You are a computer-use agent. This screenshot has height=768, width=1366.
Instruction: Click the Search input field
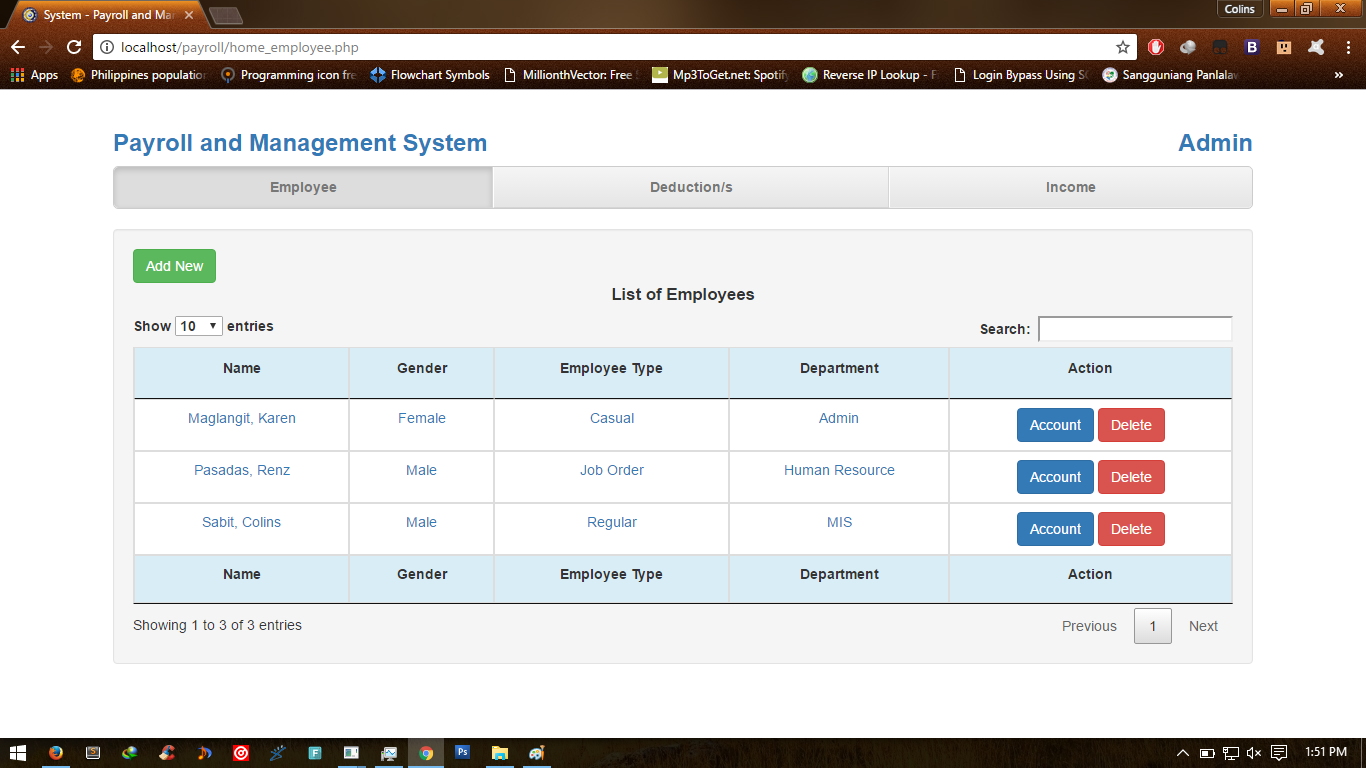(1135, 328)
